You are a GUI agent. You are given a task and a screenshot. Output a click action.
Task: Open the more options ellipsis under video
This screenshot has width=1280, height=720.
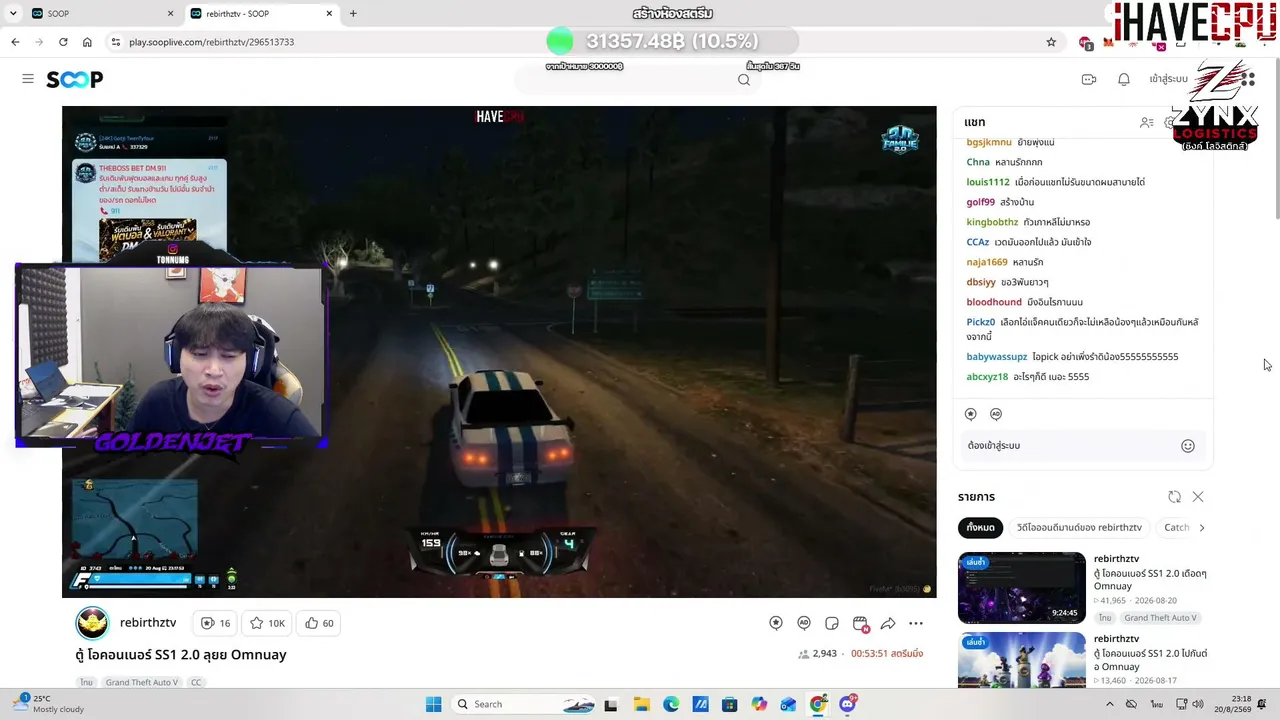(x=916, y=623)
